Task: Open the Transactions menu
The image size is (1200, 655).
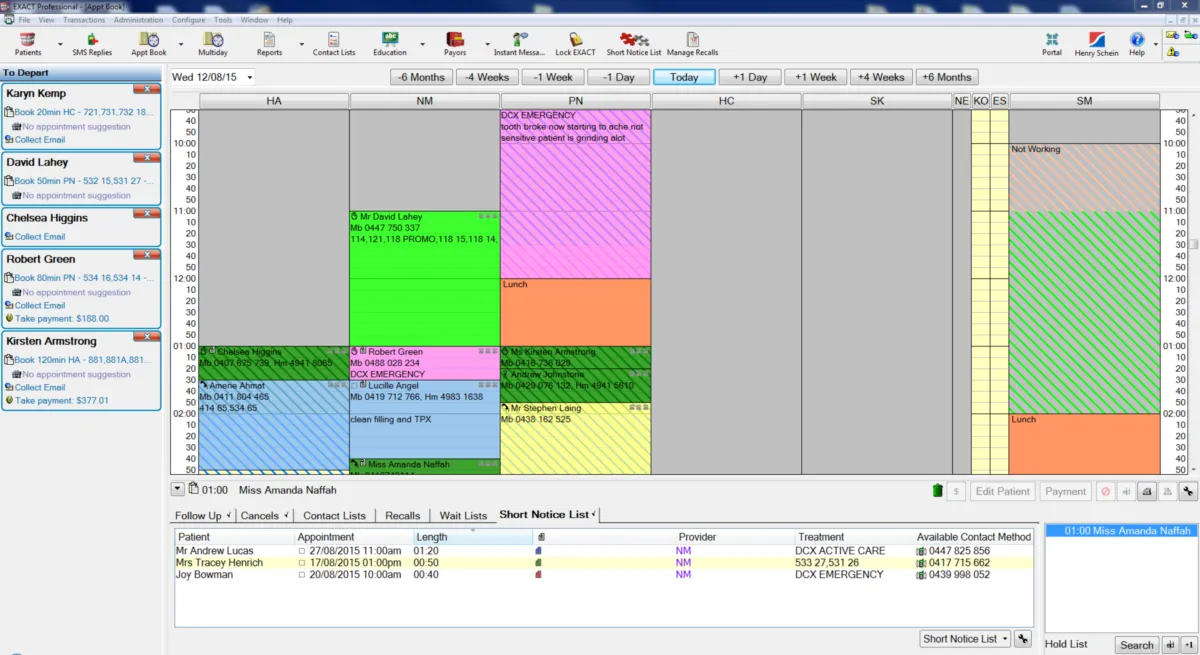Action: 84,20
